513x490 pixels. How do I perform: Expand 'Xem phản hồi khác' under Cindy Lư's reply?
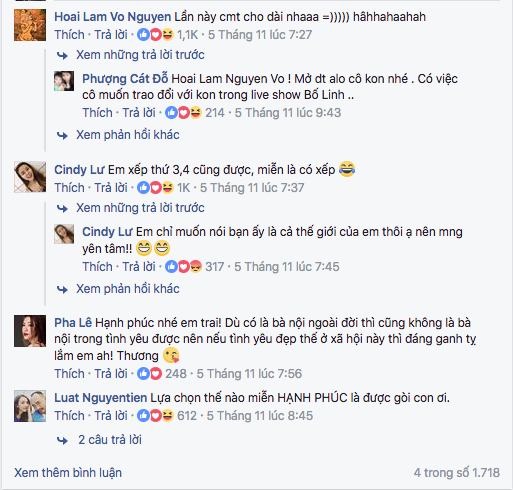point(128,289)
